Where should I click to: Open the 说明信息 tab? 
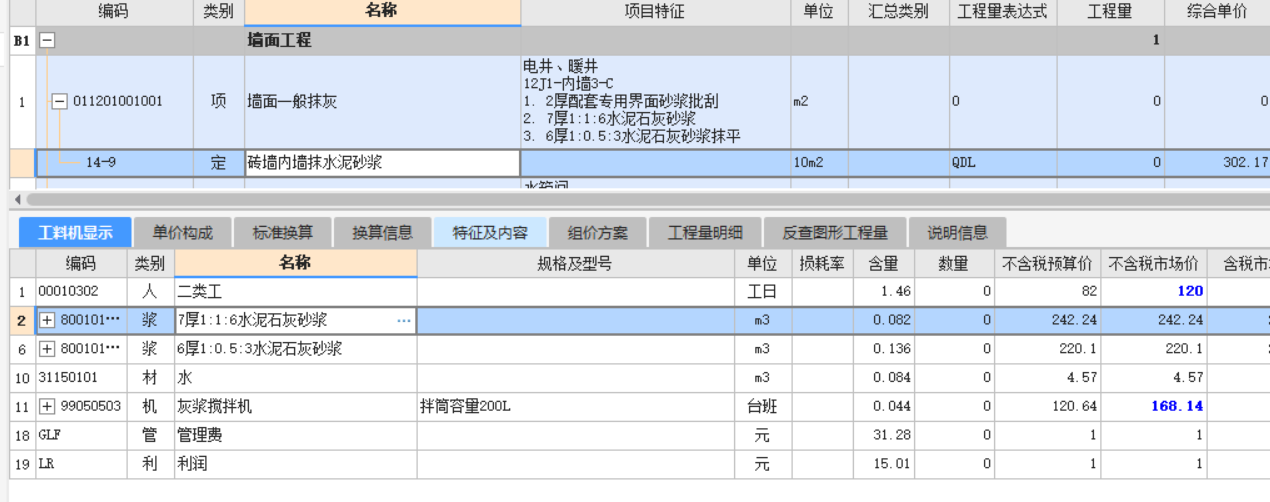[x=957, y=233]
